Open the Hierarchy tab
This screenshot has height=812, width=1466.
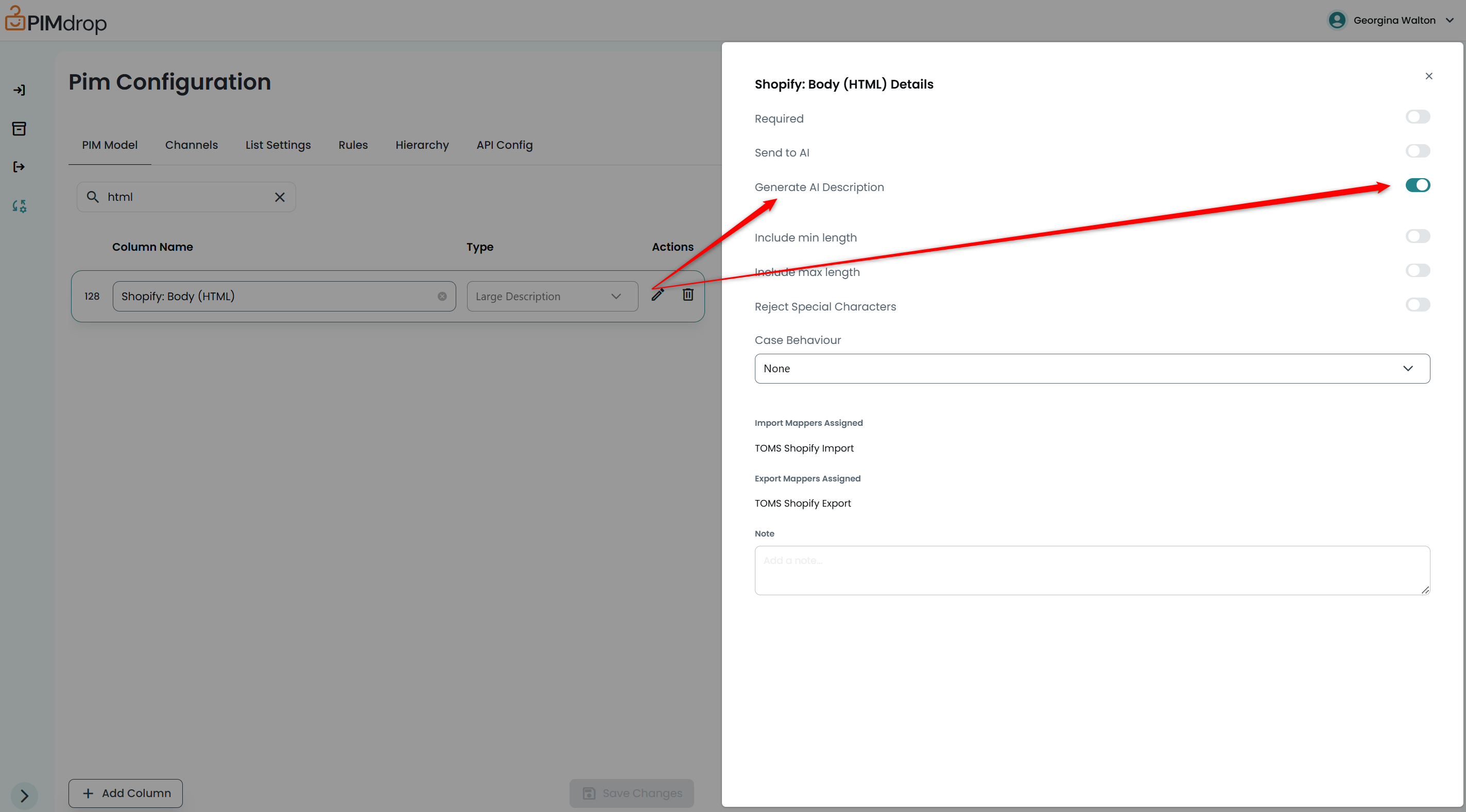(422, 145)
